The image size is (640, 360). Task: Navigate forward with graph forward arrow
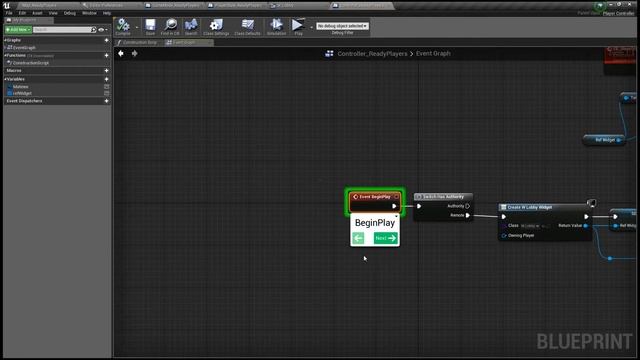[134, 53]
